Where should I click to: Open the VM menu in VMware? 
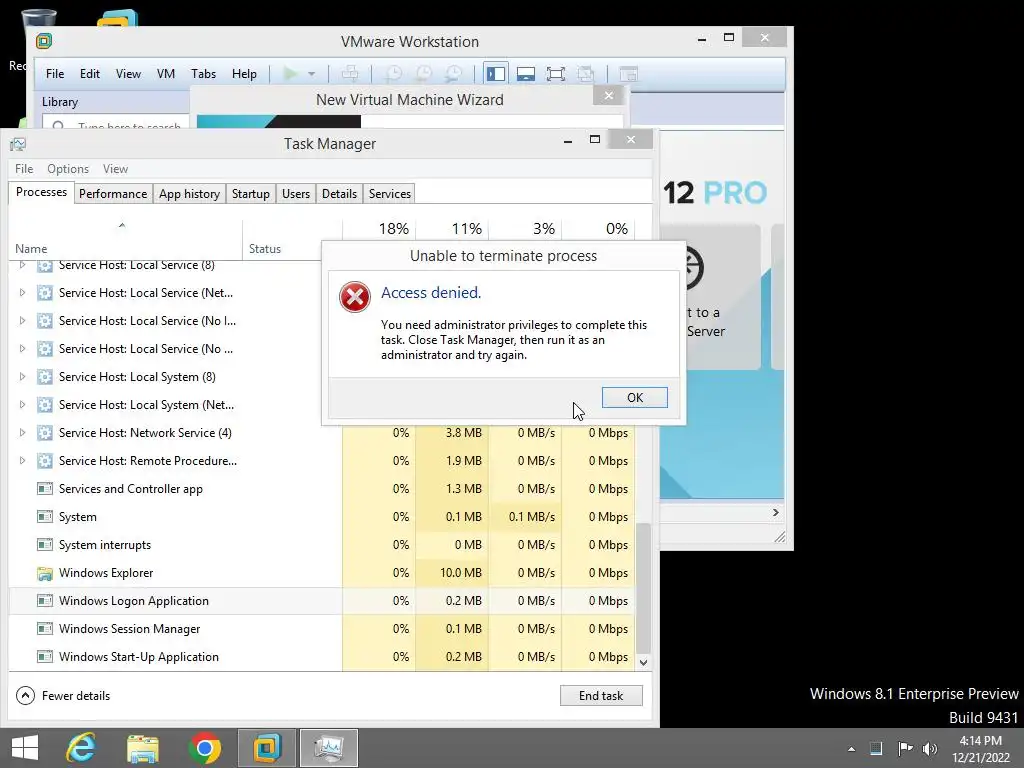pyautogui.click(x=166, y=74)
